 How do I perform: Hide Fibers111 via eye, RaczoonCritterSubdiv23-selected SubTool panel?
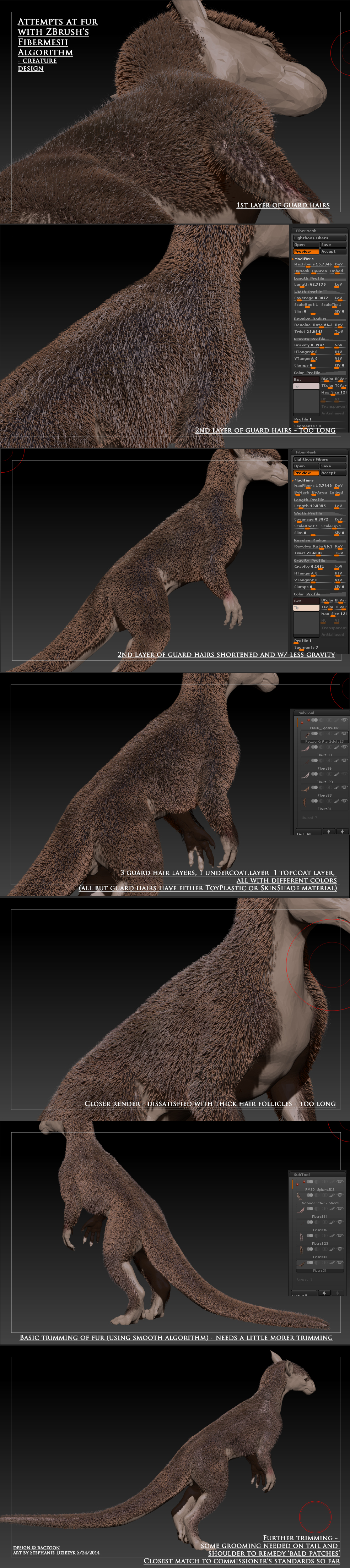[x=345, y=748]
